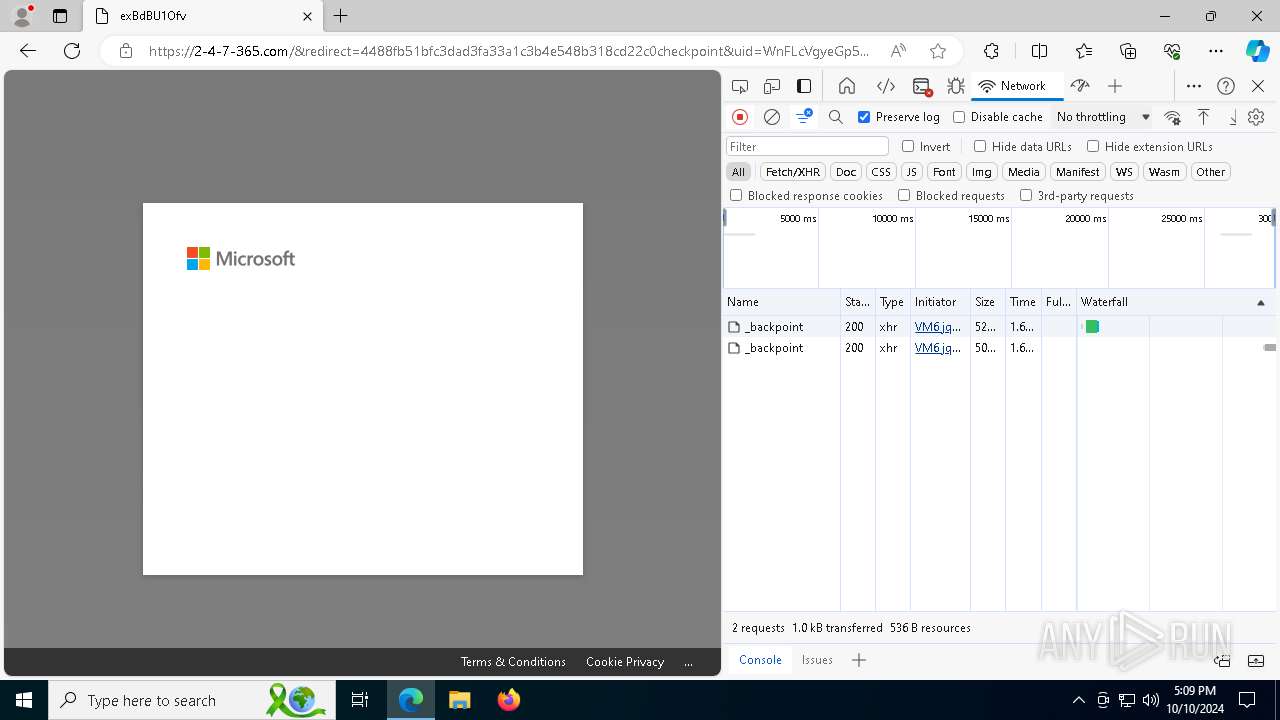Viewport: 1280px width, 720px height.
Task: Clear the network log icon
Action: [772, 117]
